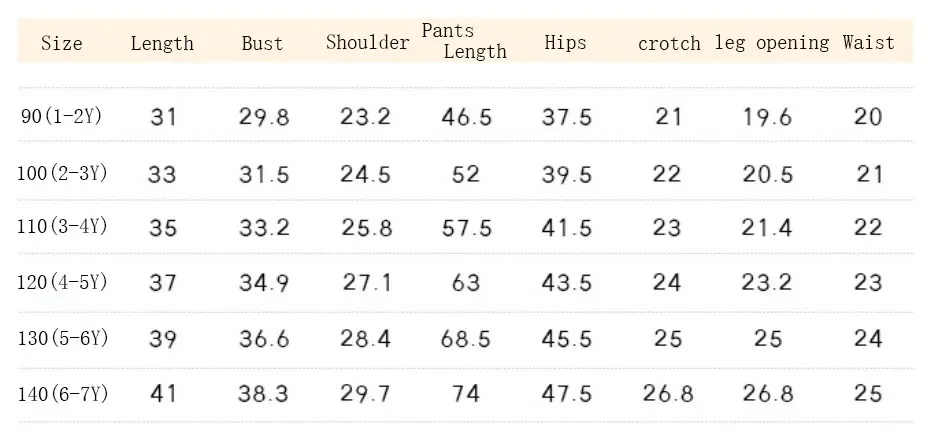950x434 pixels.
Task: Click the Size column header
Action: [x=61, y=43]
